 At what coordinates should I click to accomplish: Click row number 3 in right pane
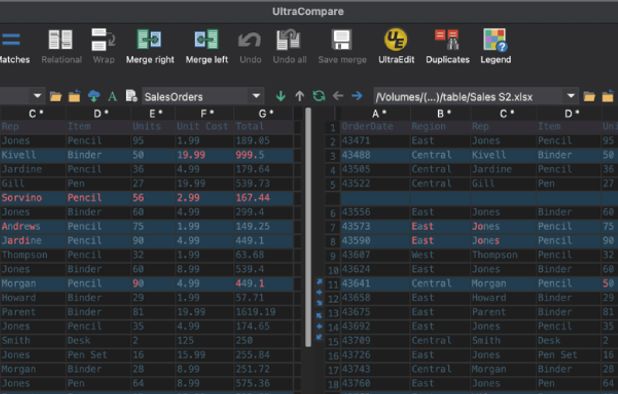coord(333,156)
